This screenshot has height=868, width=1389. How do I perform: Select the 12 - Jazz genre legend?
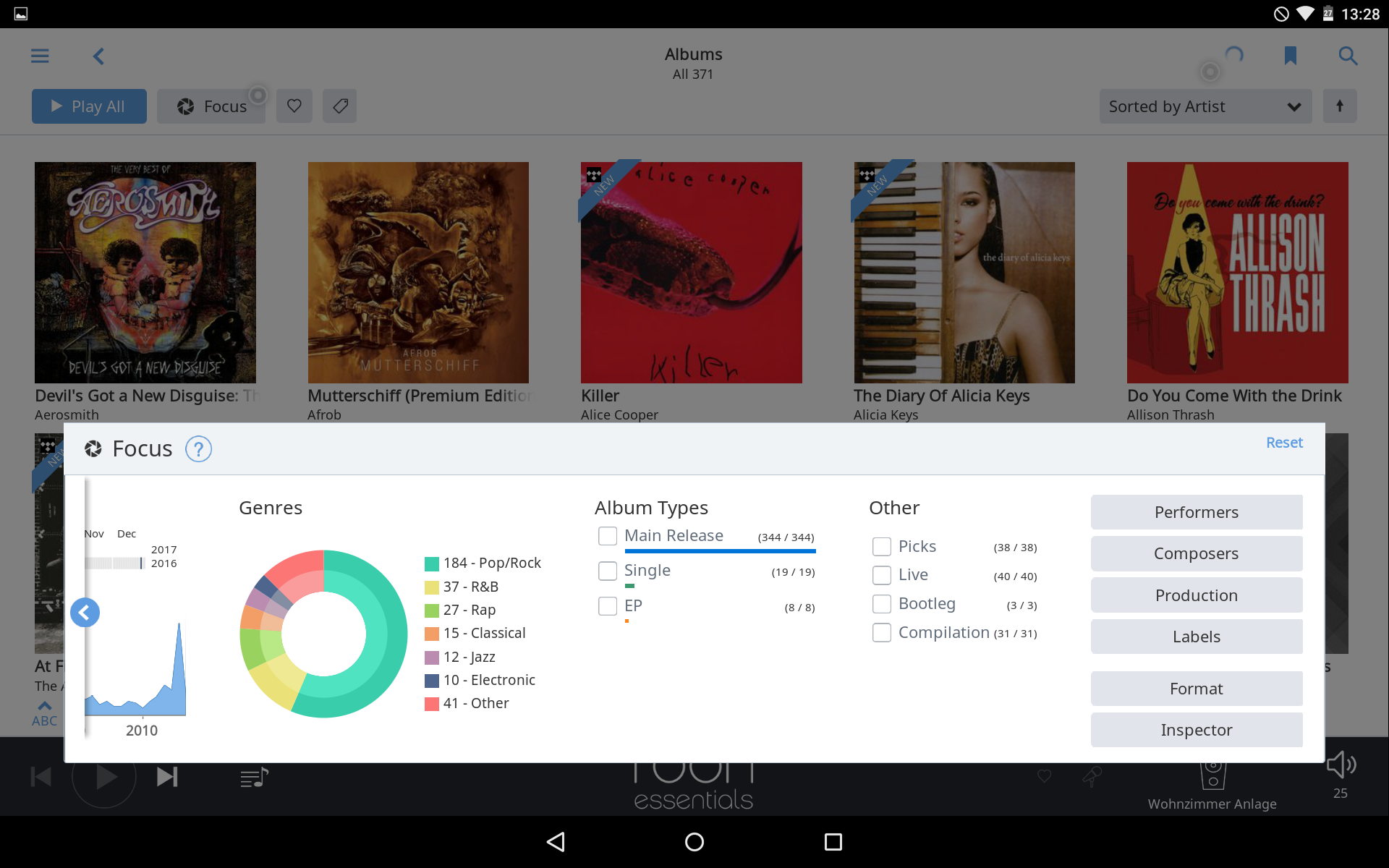460,657
